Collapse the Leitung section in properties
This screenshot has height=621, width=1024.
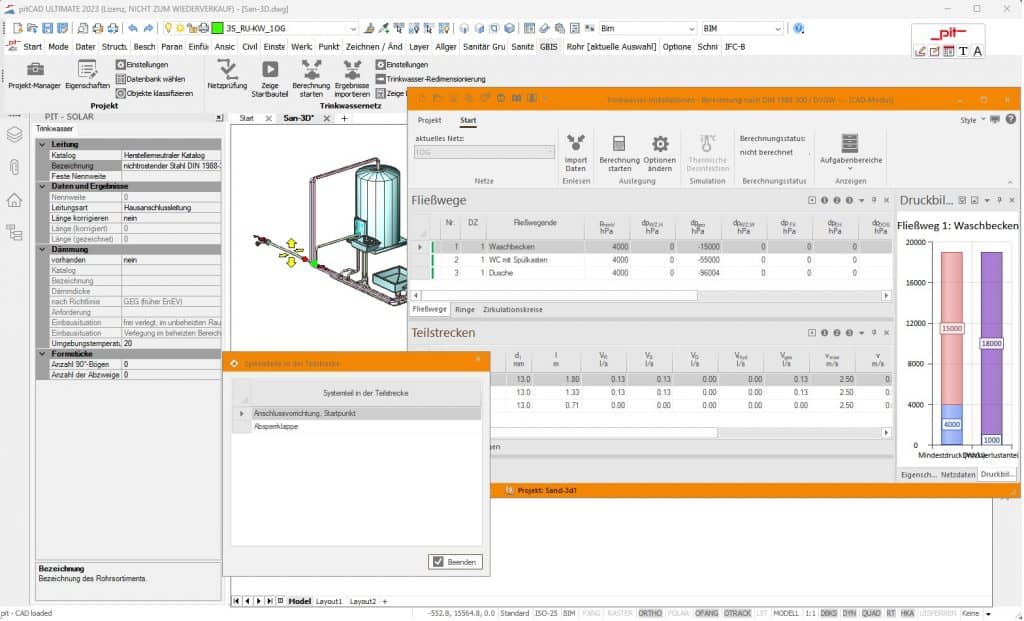click(43, 144)
